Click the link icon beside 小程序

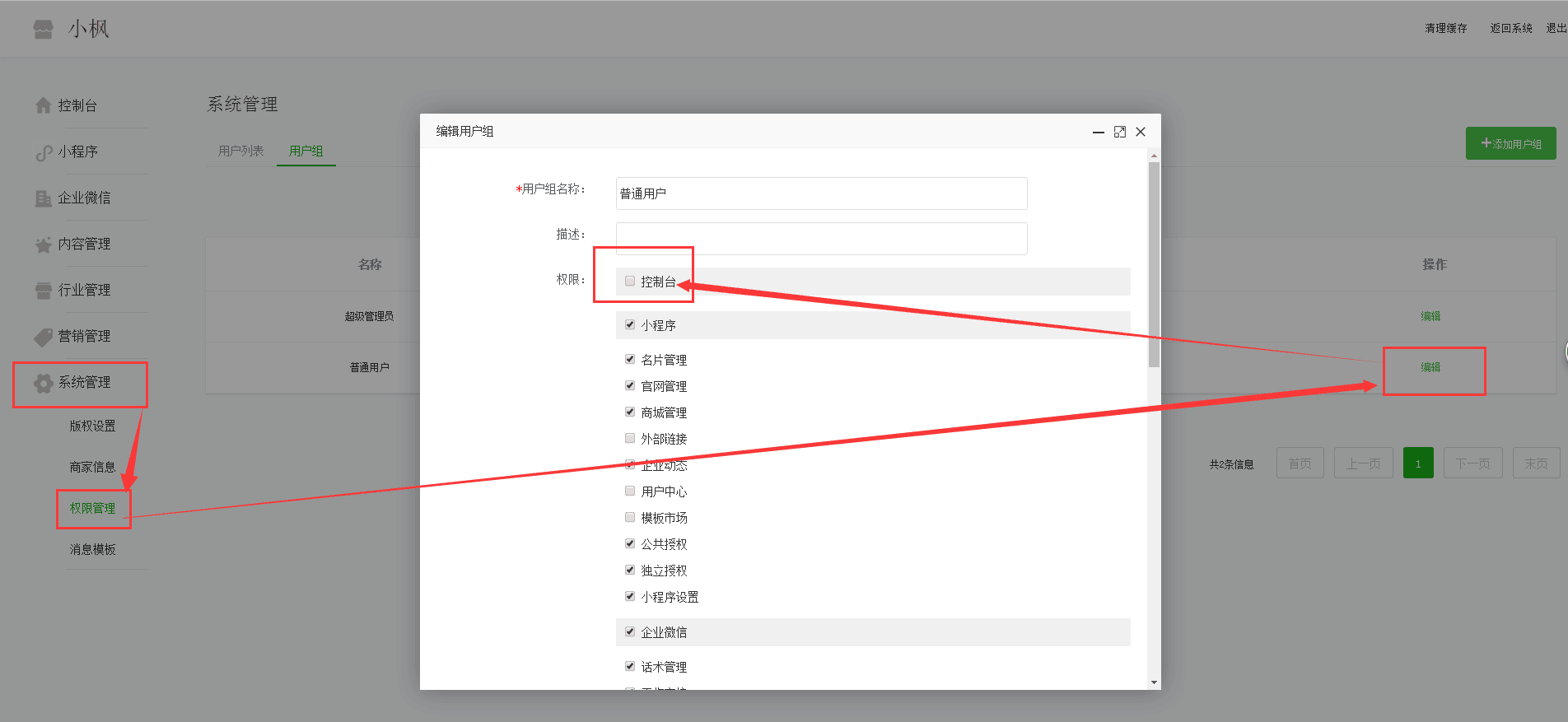click(x=44, y=152)
